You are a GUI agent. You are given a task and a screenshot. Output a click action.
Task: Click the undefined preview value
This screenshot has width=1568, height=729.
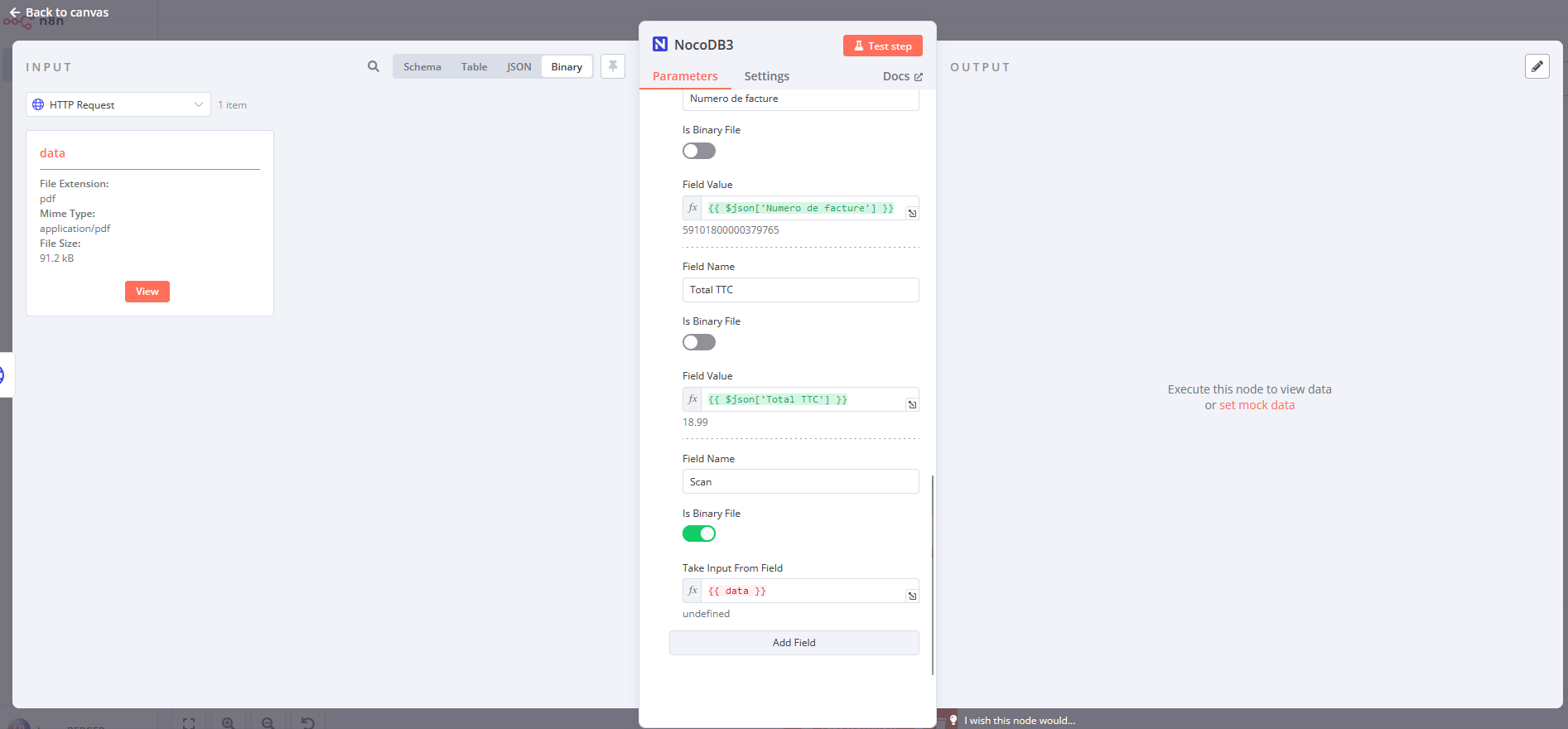[706, 614]
